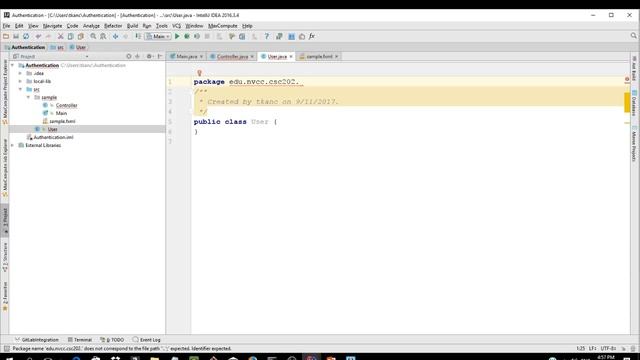The image size is (640, 360).
Task: Click the src breadcrumb in navigation bar
Action: (57, 47)
